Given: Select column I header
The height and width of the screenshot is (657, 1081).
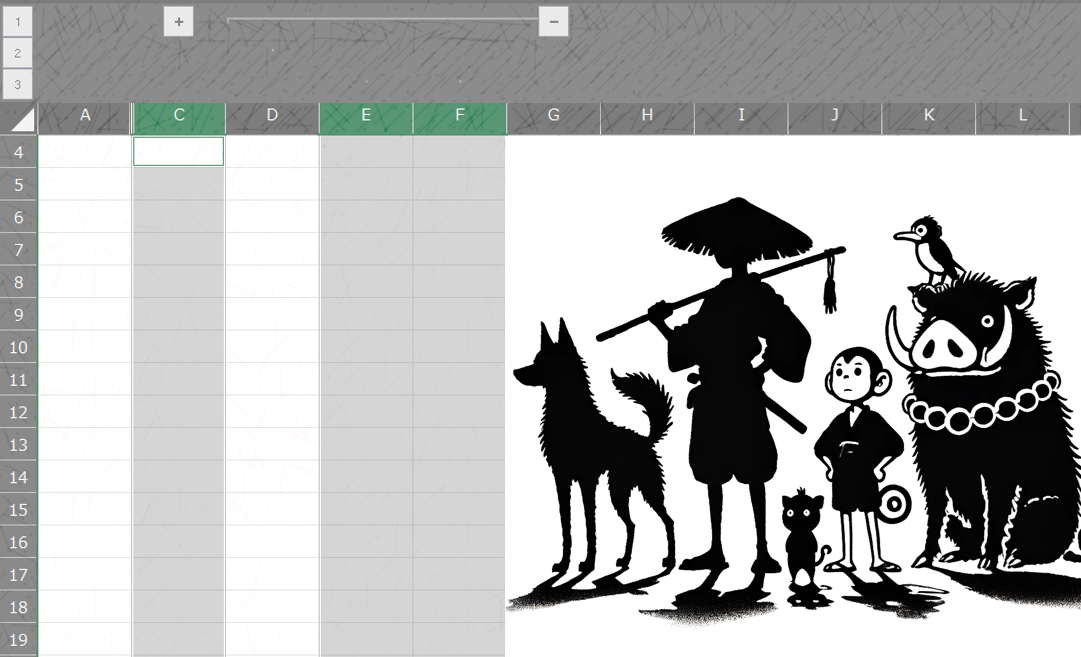Looking at the screenshot, I should tap(741, 115).
